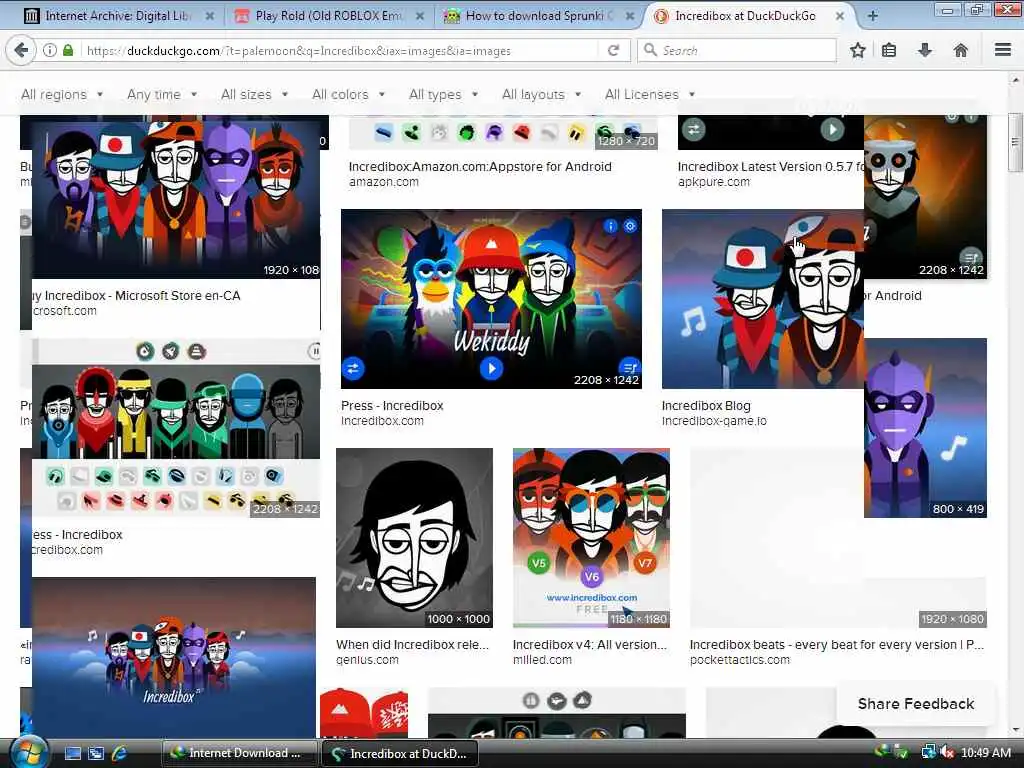Viewport: 1024px width, 768px height.
Task: Click the shuffle icon on Wekiddy image
Action: click(353, 368)
